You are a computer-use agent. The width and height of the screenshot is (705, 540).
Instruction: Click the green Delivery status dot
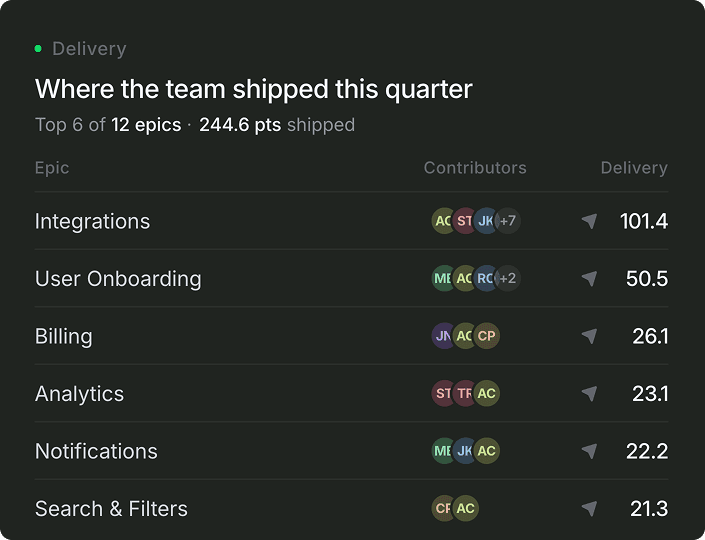pyautogui.click(x=38, y=49)
